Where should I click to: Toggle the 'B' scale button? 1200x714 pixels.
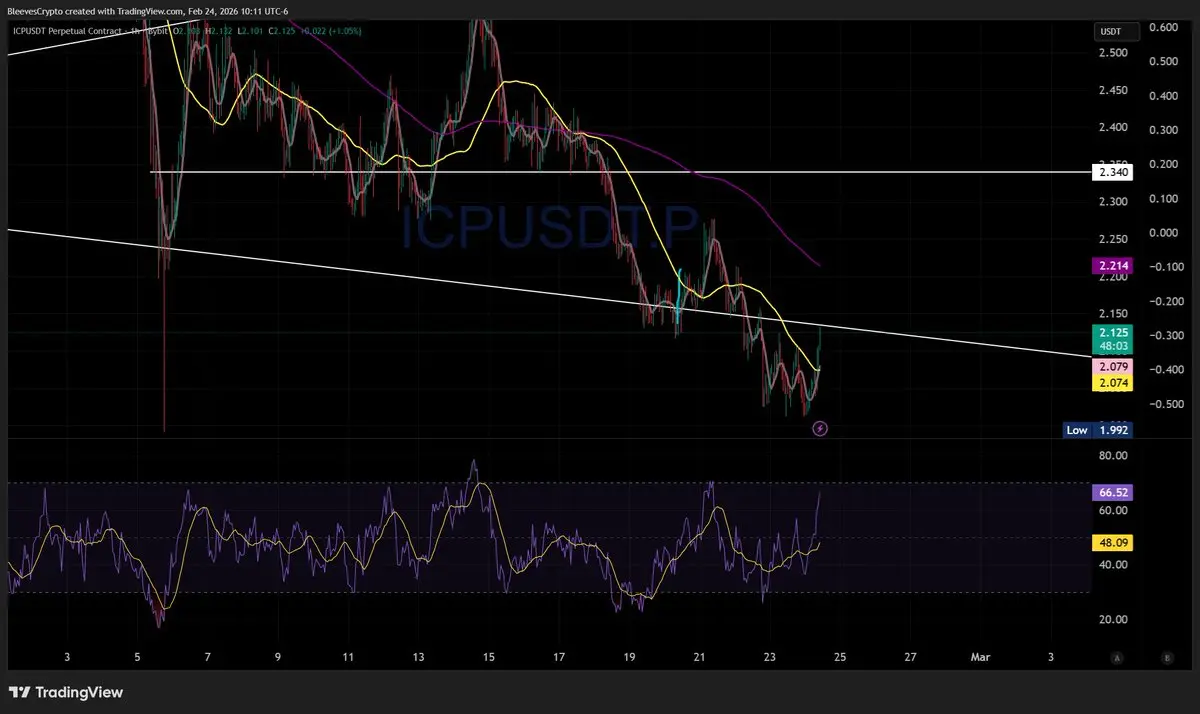[x=1166, y=658]
